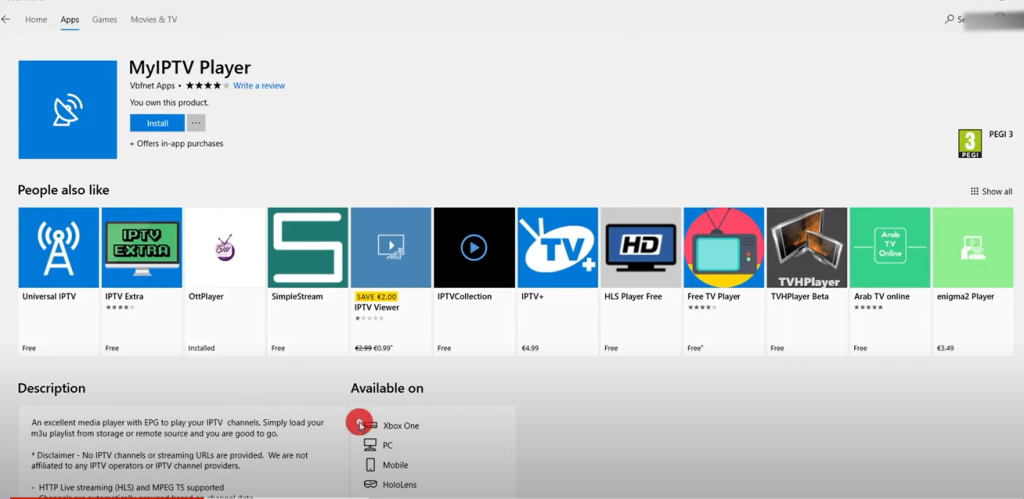Open the enigma2 Player app tile
This screenshot has height=499, width=1024.
click(x=973, y=282)
